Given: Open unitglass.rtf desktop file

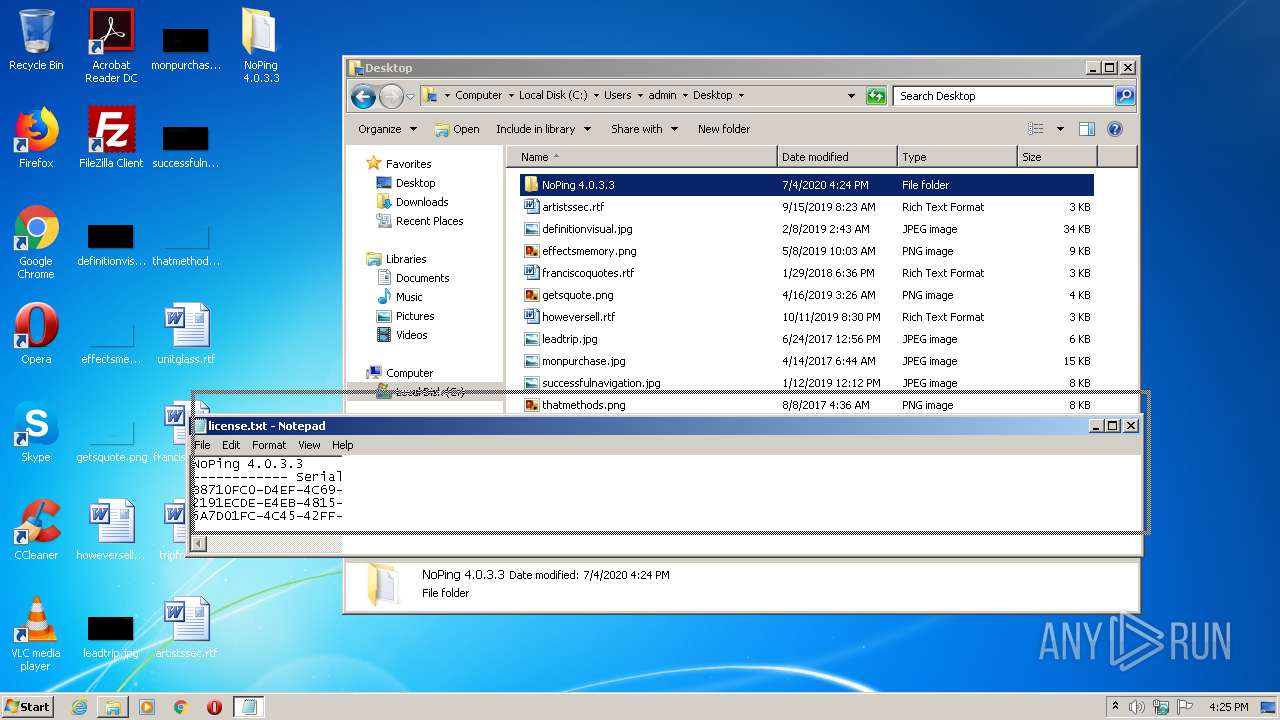Looking at the screenshot, I should (186, 334).
